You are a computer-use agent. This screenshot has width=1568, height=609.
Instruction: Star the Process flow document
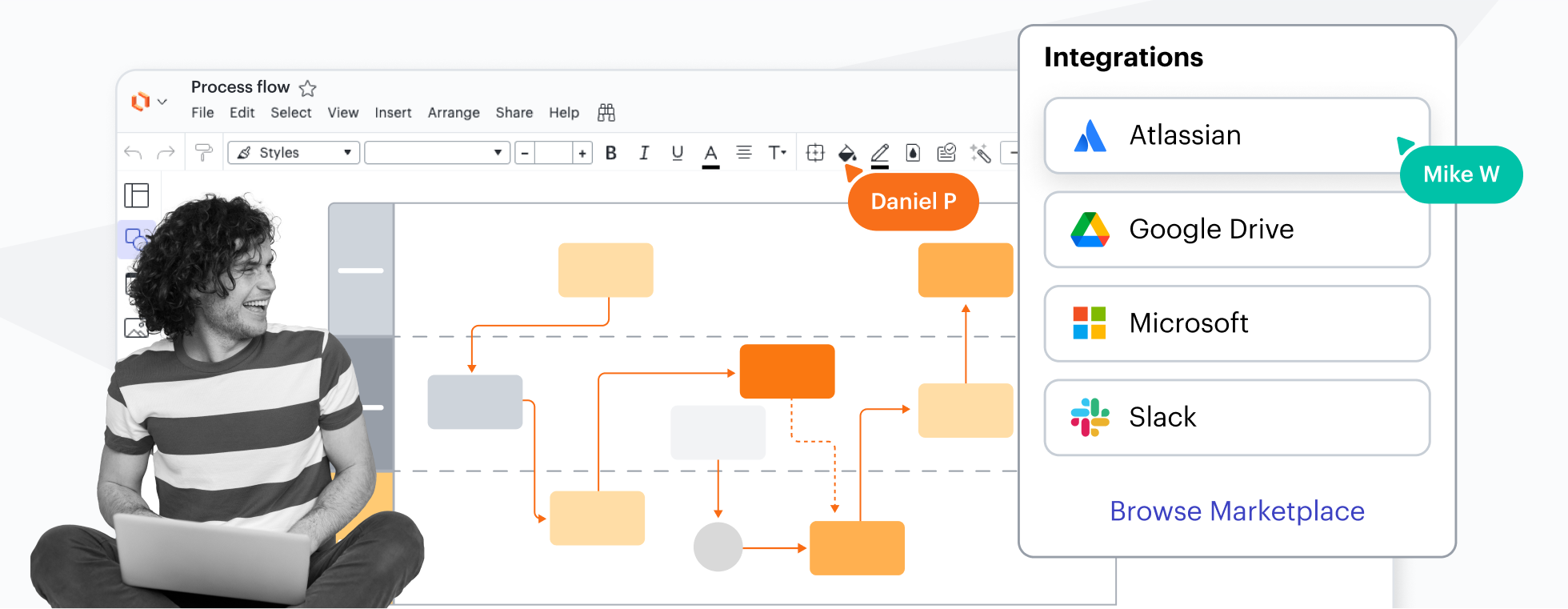(x=307, y=88)
